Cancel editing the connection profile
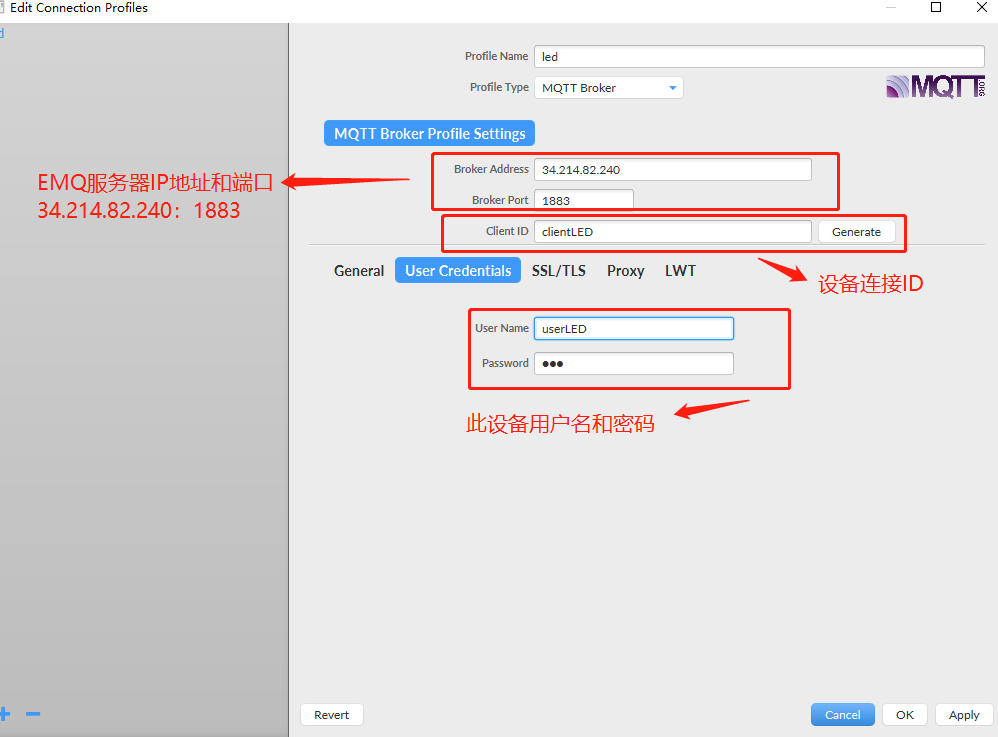This screenshot has width=998, height=737. [842, 714]
